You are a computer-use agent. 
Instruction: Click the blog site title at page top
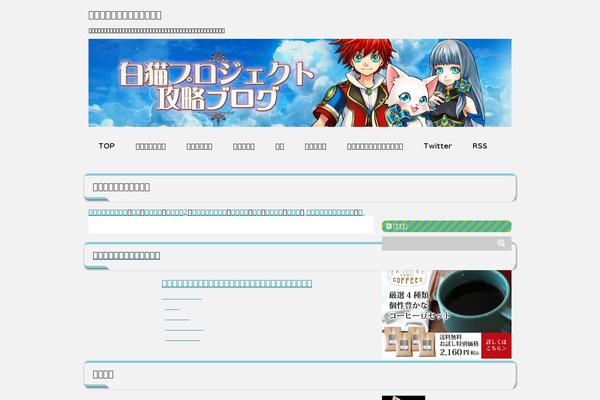coord(125,15)
